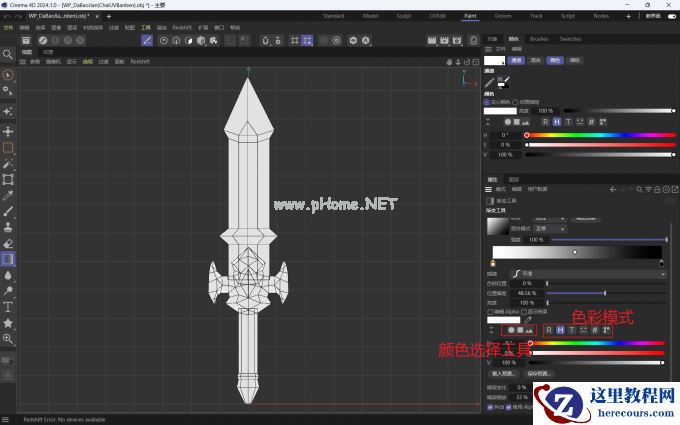Toggle the first checked checkbox at the bottom of the gradient attributes

[490, 407]
